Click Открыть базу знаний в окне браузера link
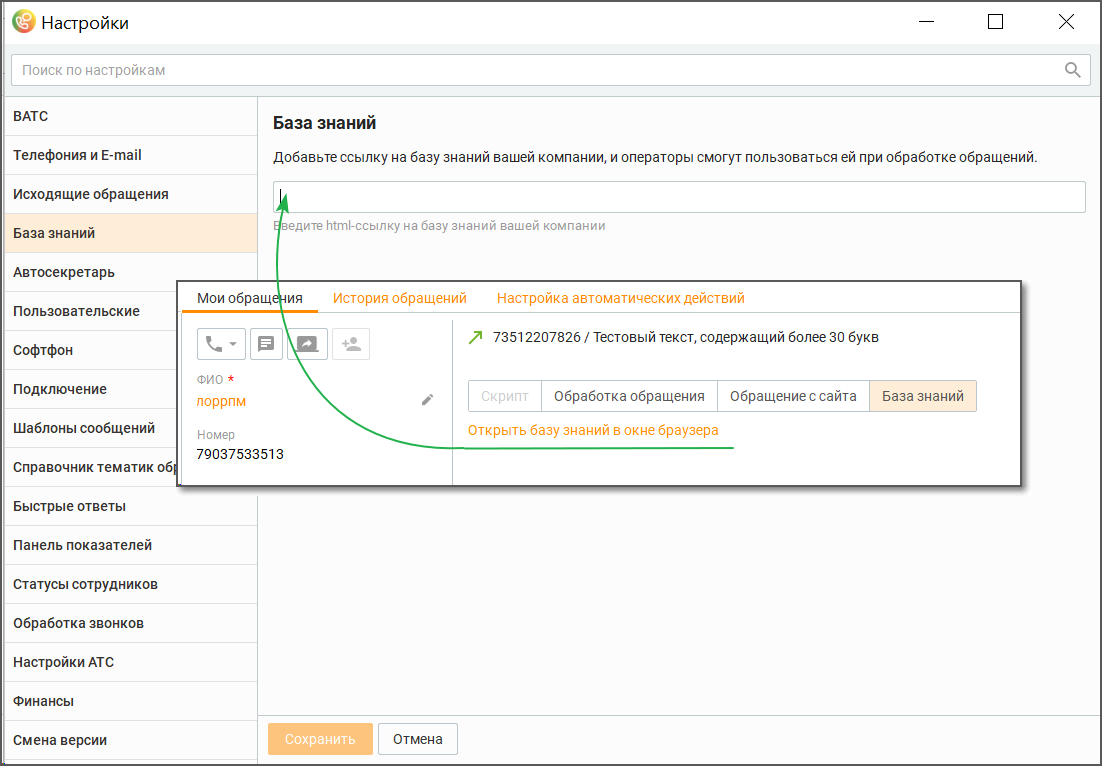 click(x=593, y=430)
